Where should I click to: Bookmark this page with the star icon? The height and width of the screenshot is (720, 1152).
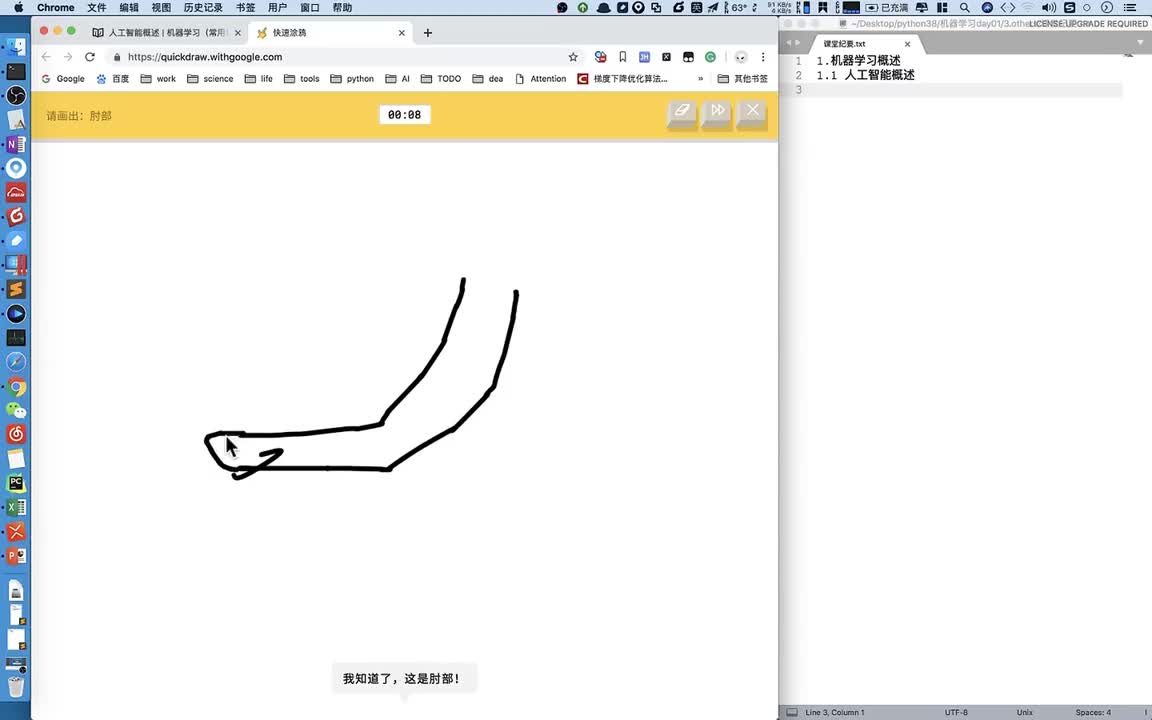point(573,57)
